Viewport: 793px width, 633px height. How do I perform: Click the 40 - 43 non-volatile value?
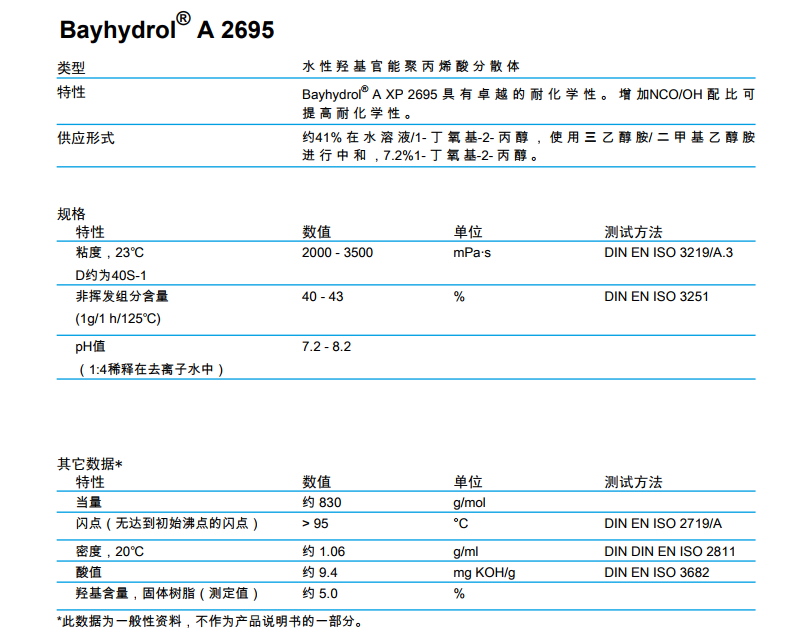[322, 297]
